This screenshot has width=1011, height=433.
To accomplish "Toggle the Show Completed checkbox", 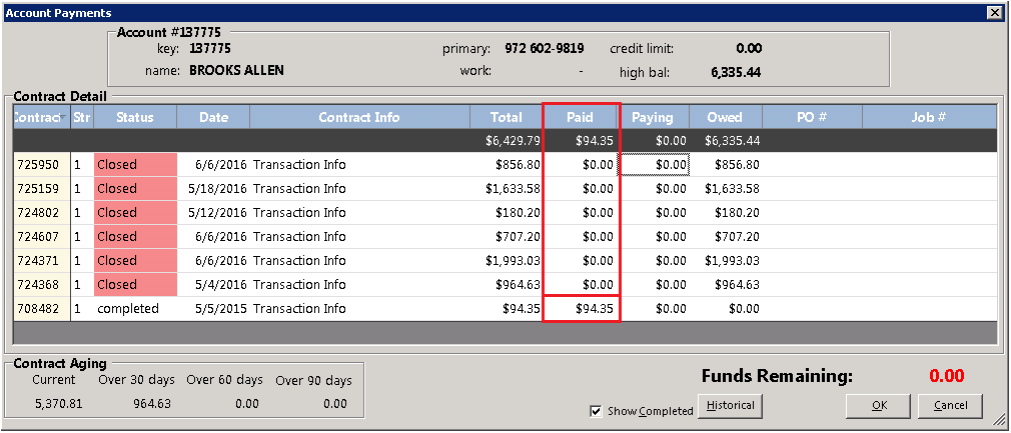I will pyautogui.click(x=597, y=411).
